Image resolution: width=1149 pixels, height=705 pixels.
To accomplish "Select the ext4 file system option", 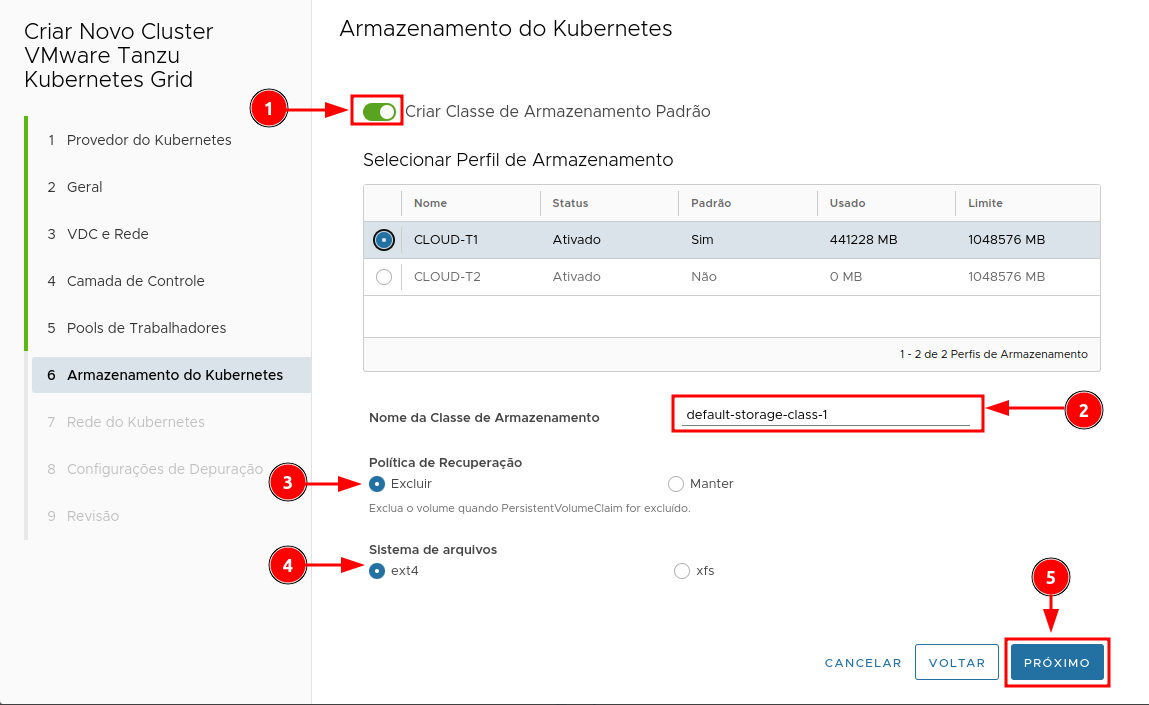I will [377, 571].
